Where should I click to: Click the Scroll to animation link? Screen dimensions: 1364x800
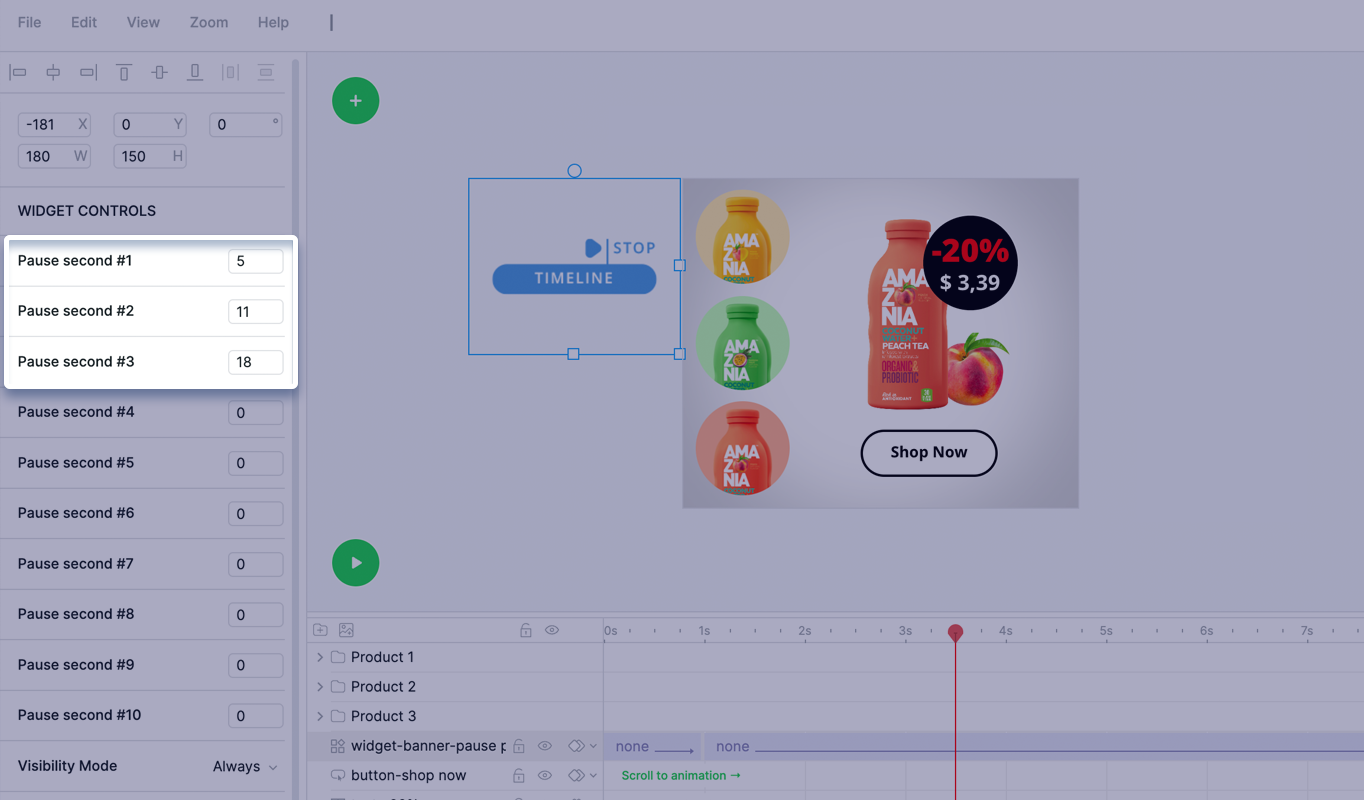click(681, 775)
